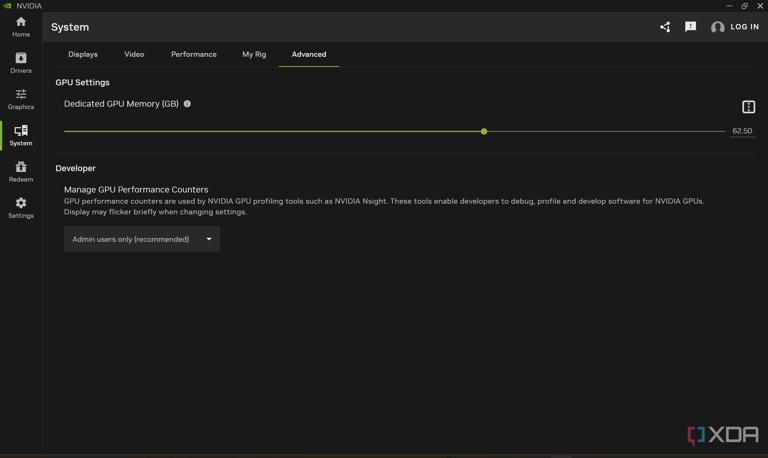Minimize the NVIDIA app window
Viewport: 768px width, 458px height.
click(x=729, y=6)
